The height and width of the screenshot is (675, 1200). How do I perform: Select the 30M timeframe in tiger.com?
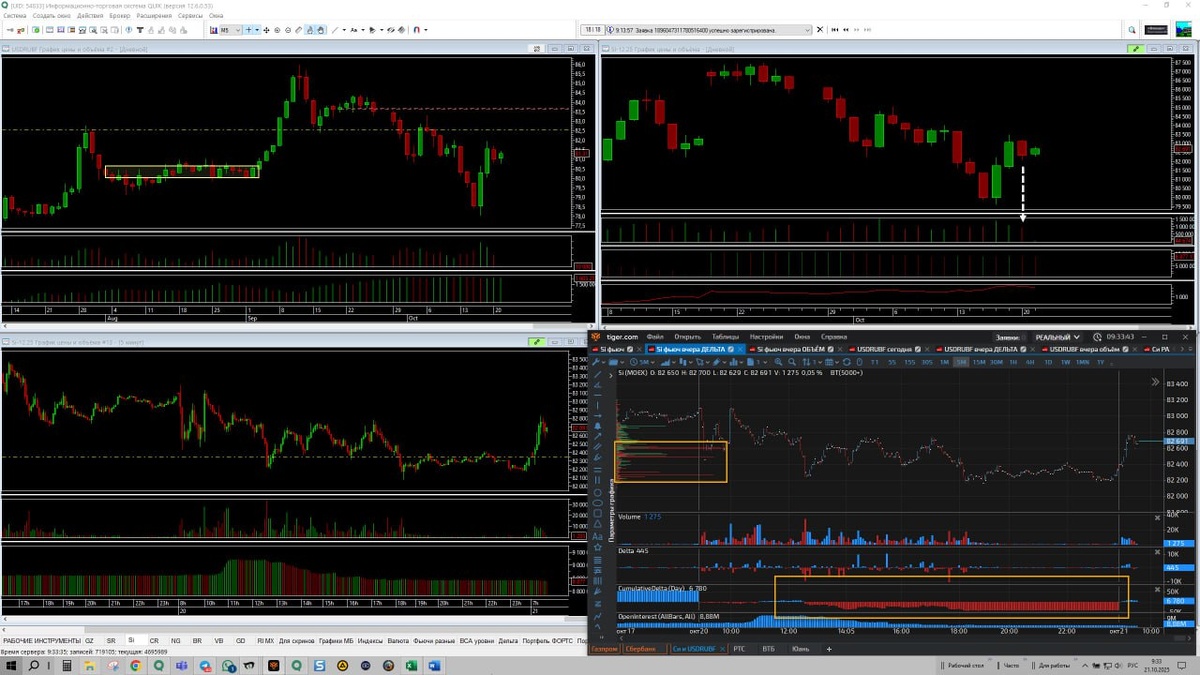[x=996, y=361]
